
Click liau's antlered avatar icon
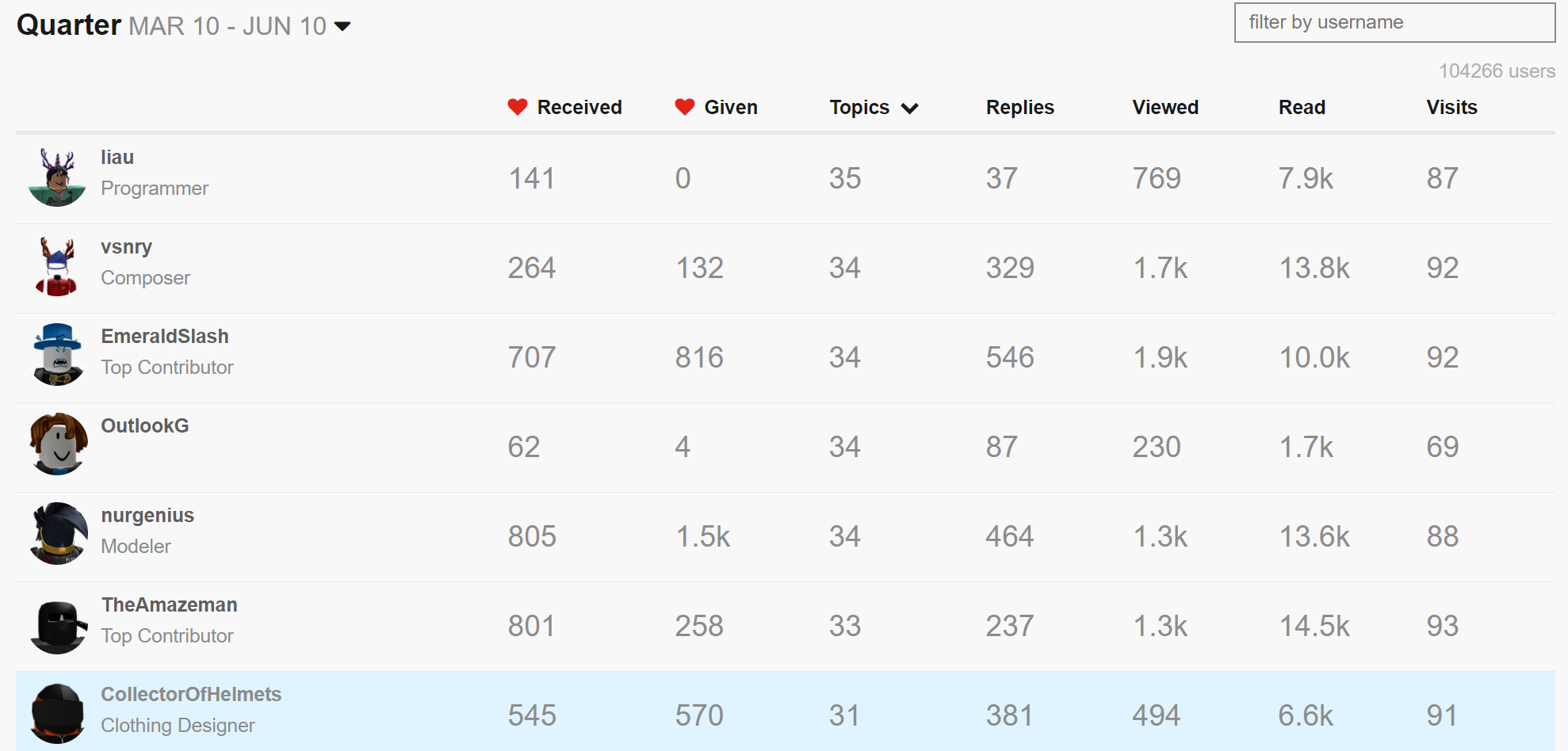[57, 177]
